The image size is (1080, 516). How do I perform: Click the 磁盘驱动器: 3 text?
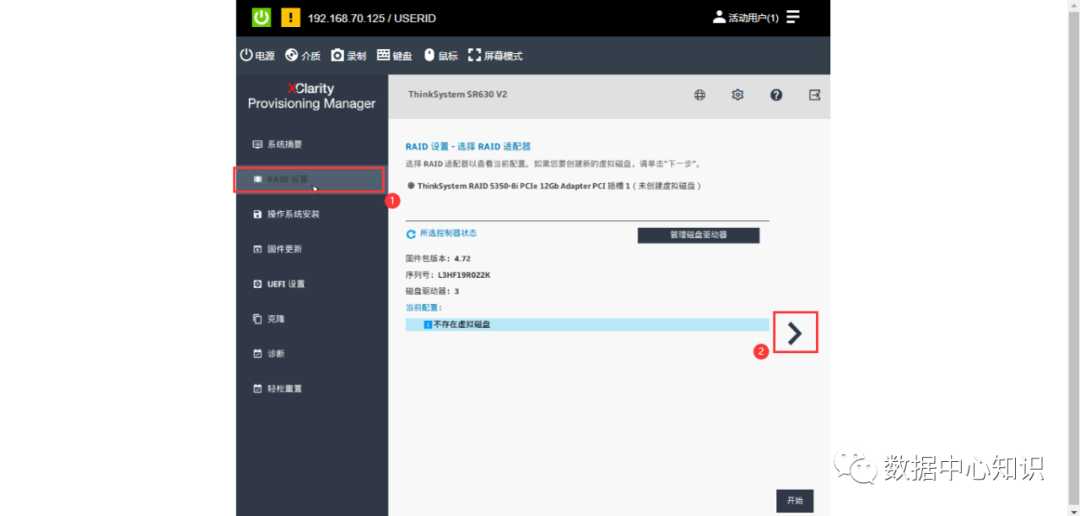[432, 291]
